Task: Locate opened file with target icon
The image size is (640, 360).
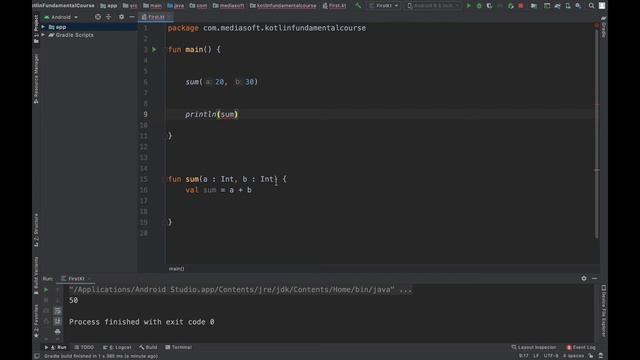Action: coord(98,17)
